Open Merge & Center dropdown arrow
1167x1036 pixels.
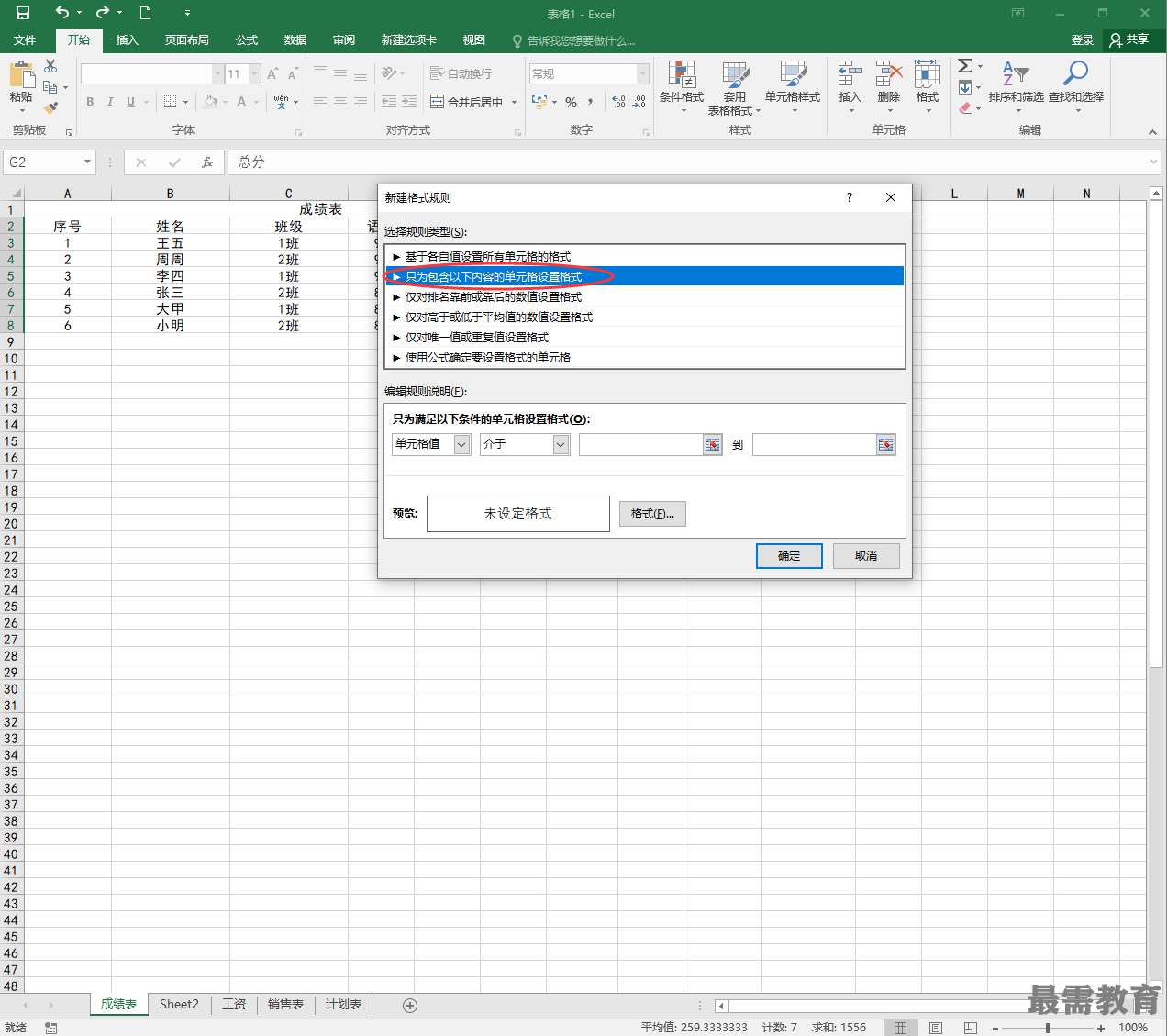click(x=514, y=102)
